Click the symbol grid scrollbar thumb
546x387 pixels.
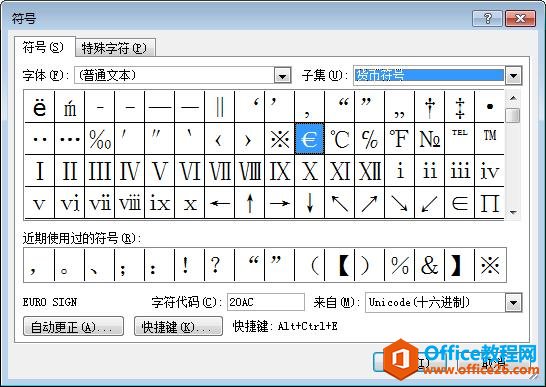click(x=513, y=115)
